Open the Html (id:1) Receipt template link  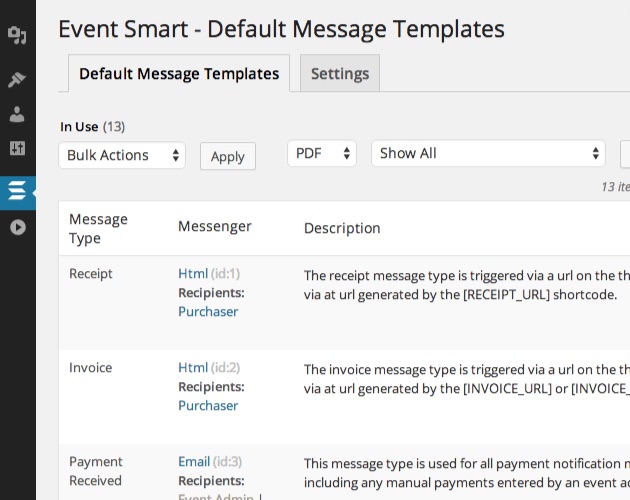[193, 274]
